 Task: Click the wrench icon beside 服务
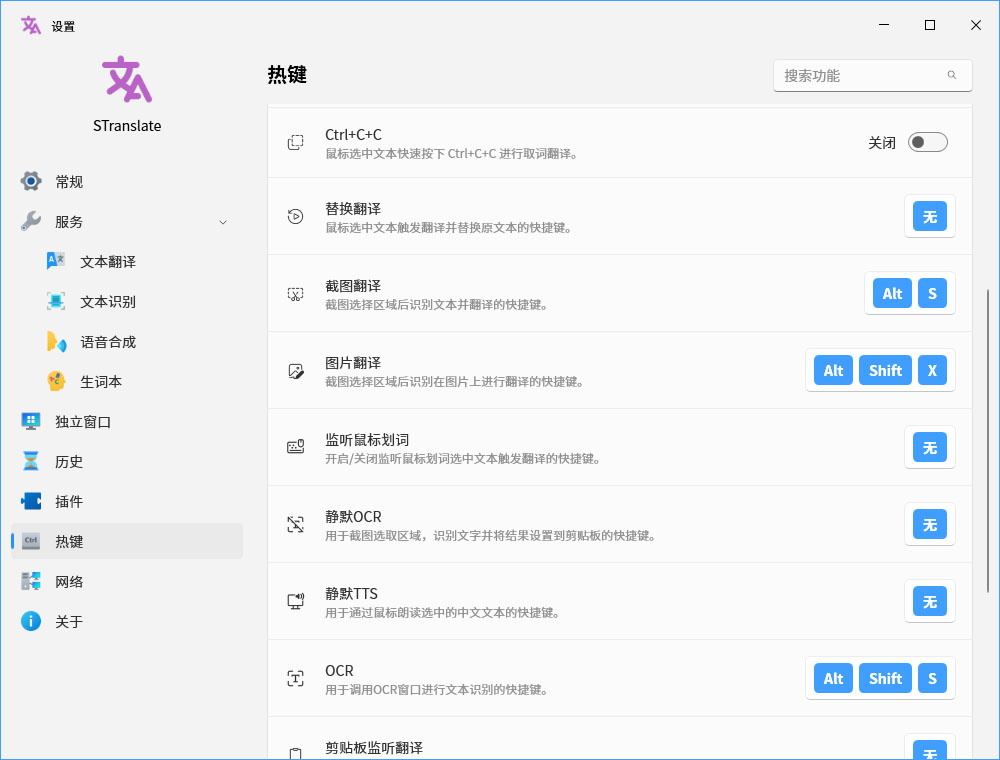[31, 221]
